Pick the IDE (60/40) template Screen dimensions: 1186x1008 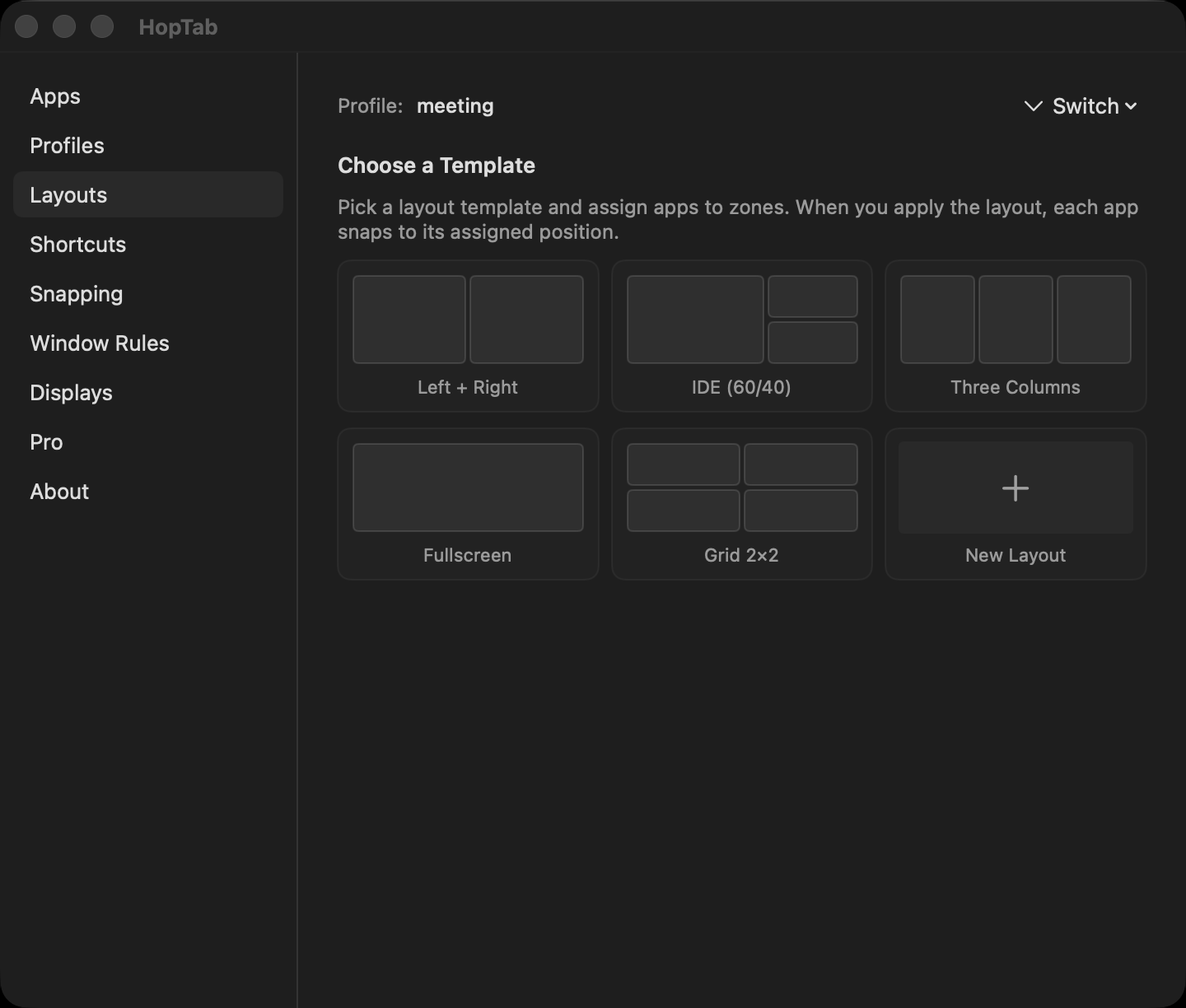(741, 336)
